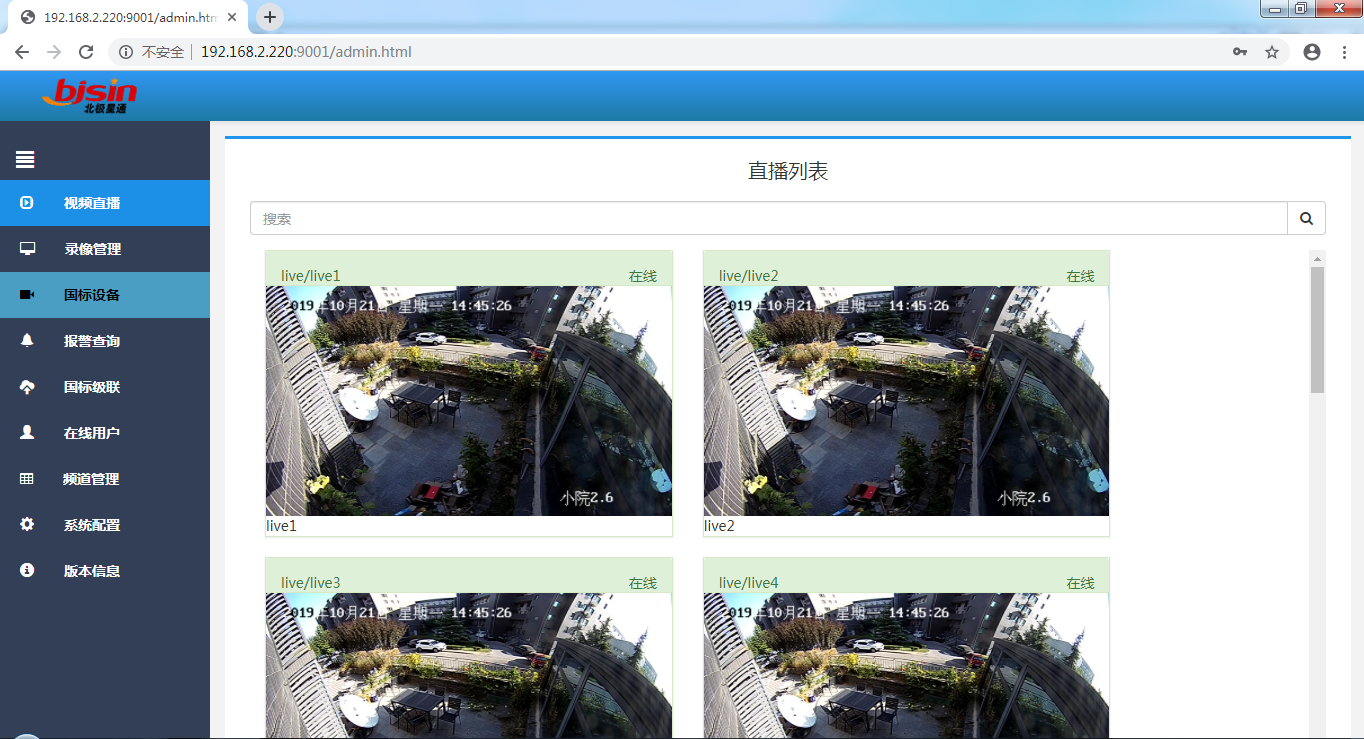Open the 录像管理 menu item
This screenshot has width=1364, height=739.
click(x=105, y=249)
